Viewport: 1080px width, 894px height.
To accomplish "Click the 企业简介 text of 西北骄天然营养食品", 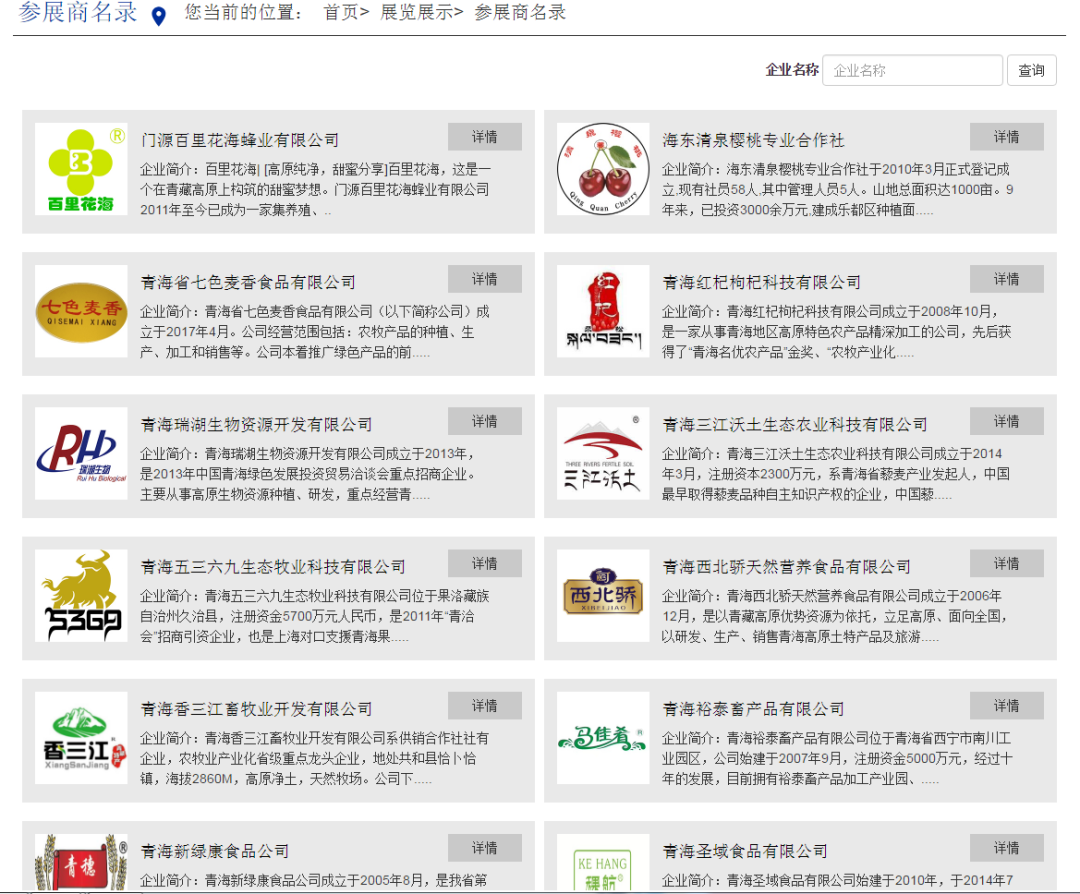I will 835,616.
